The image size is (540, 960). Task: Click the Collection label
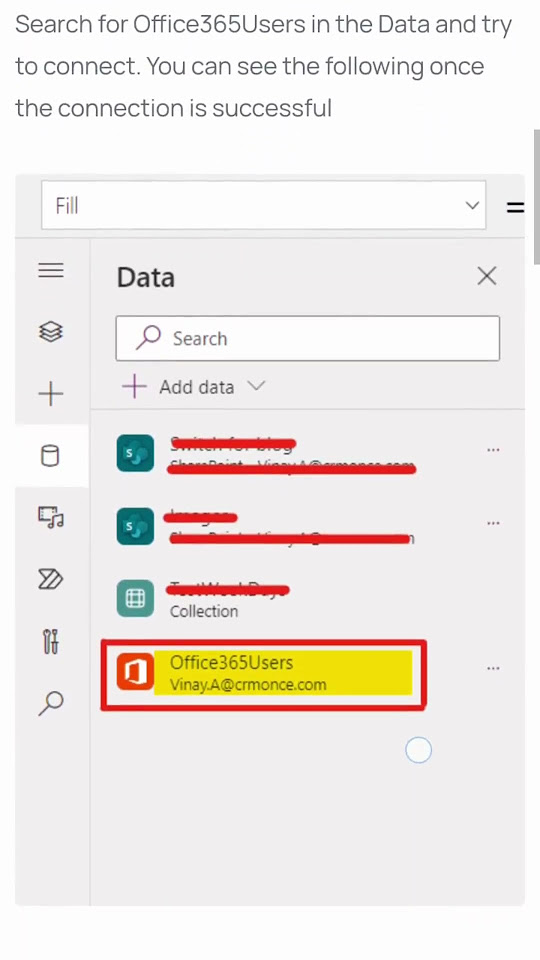tap(204, 611)
